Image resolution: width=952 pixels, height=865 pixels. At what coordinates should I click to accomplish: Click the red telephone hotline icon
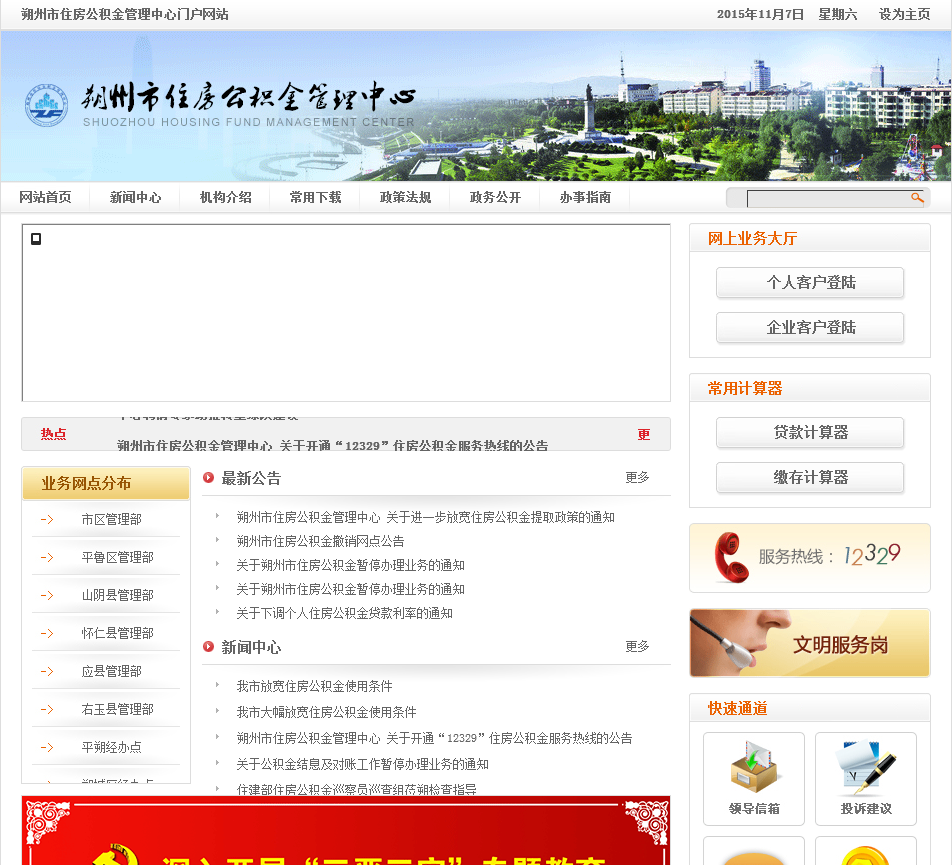[x=731, y=557]
